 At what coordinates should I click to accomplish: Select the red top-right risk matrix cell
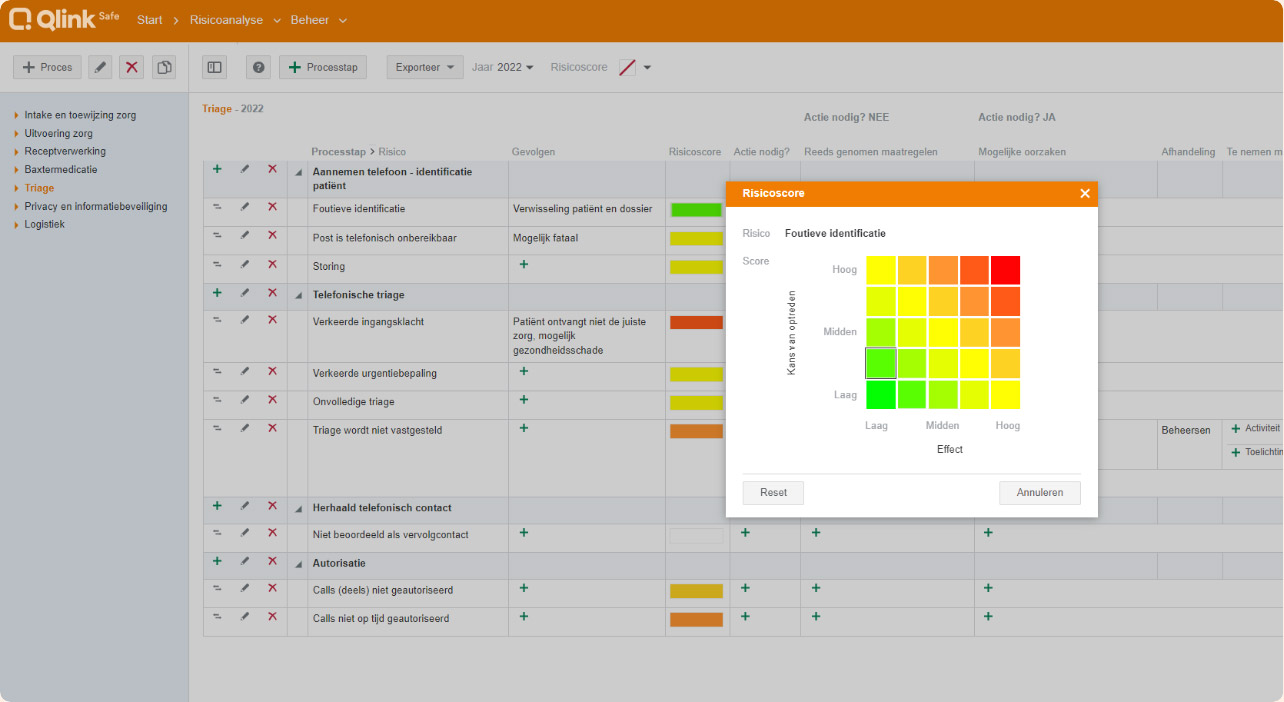click(x=1005, y=270)
